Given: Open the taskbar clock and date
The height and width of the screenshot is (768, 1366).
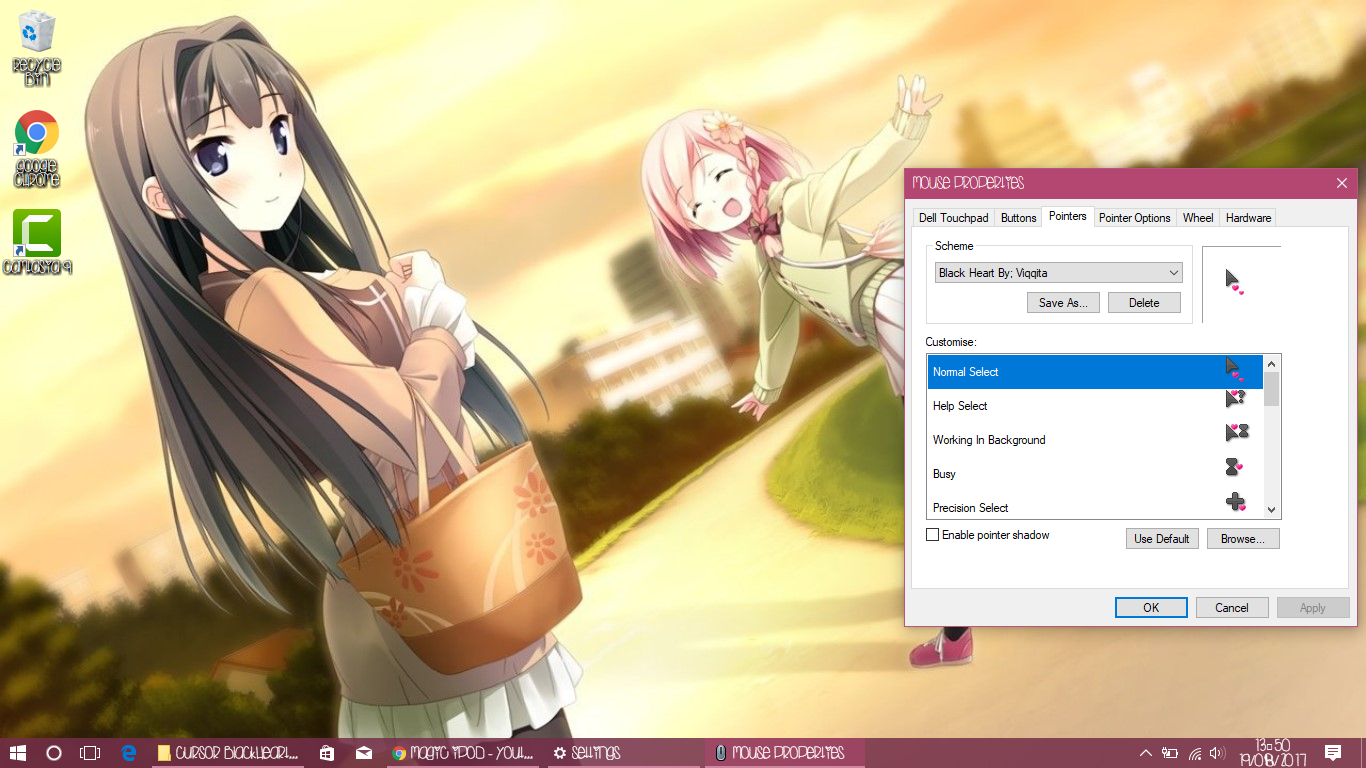Looking at the screenshot, I should (1272, 753).
